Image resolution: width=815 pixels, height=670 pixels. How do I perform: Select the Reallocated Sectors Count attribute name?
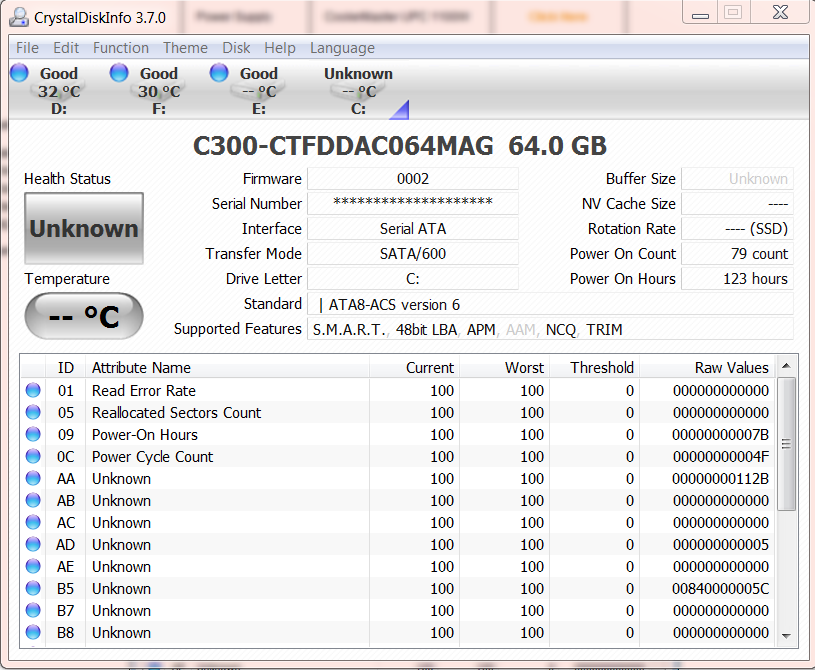coord(176,413)
